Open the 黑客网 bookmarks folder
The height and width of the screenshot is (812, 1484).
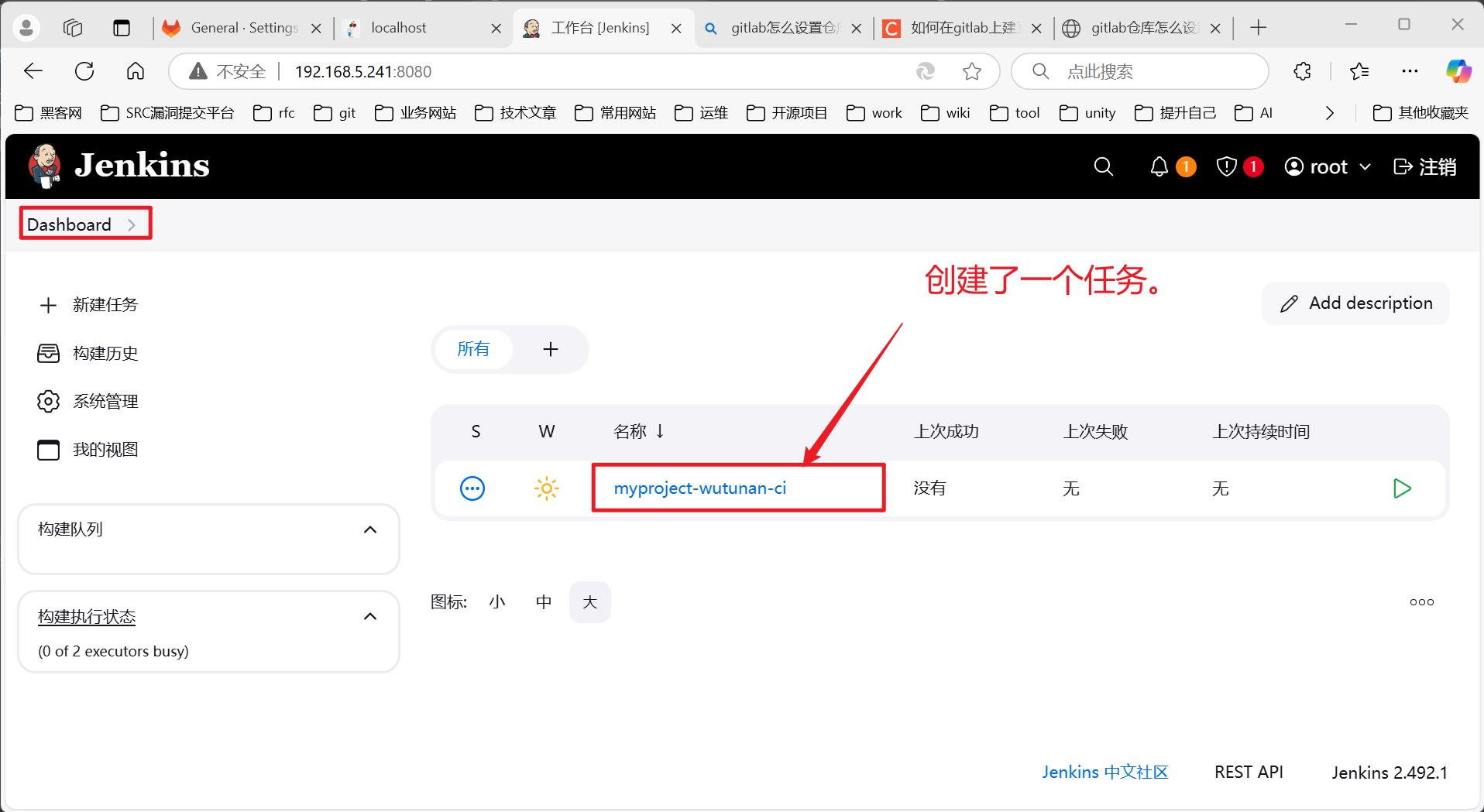pos(48,113)
